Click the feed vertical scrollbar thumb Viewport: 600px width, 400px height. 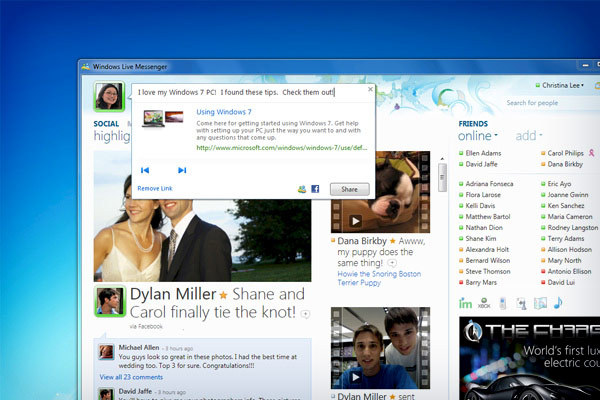point(440,178)
